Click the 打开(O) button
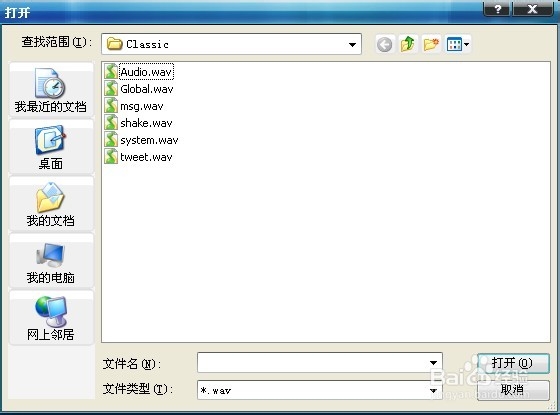Image resolution: width=560 pixels, height=415 pixels. [513, 364]
